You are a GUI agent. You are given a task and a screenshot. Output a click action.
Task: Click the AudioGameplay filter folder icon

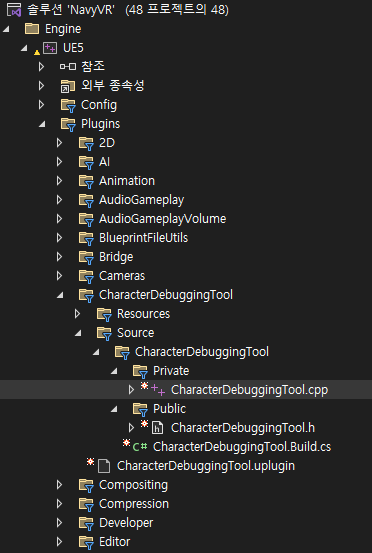pos(86,200)
